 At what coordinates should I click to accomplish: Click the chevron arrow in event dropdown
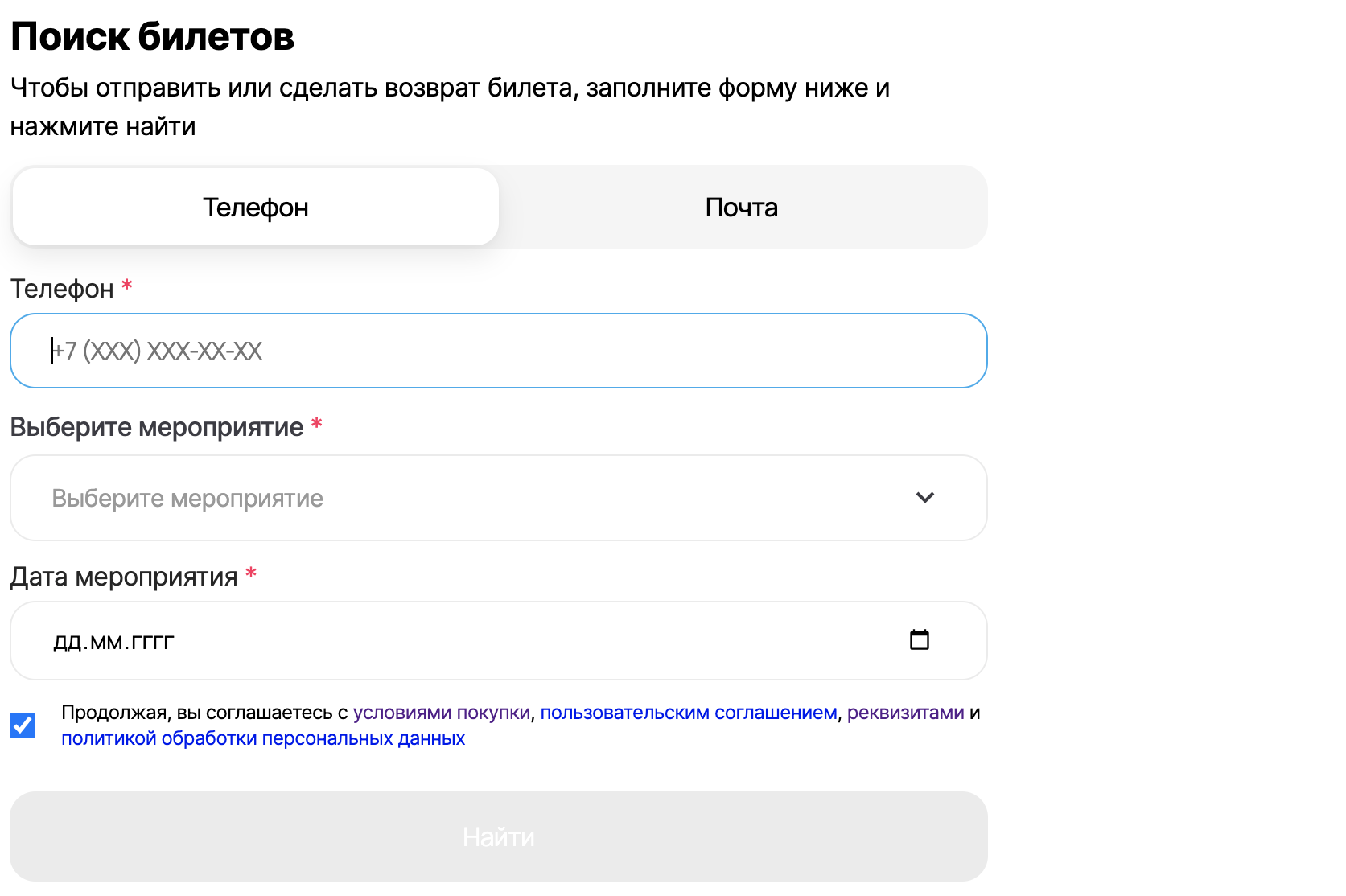[924, 498]
